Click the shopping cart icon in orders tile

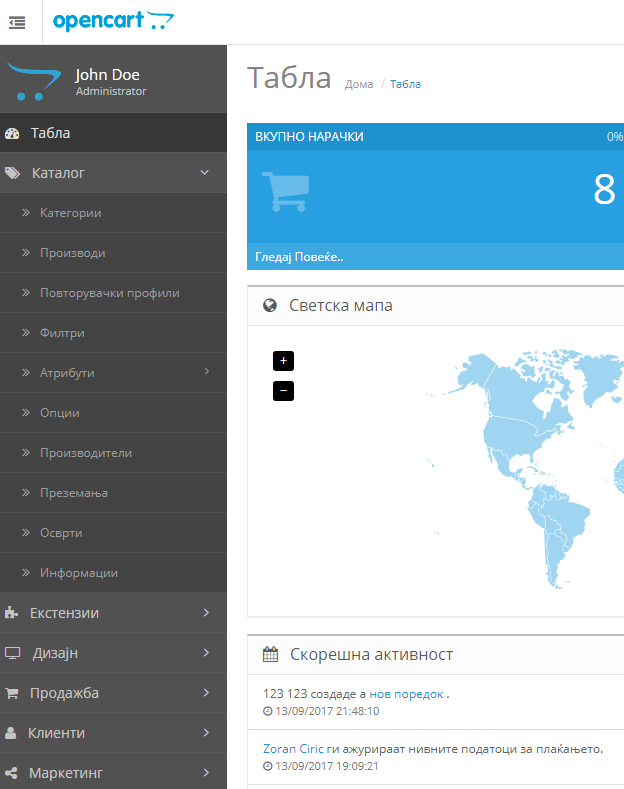tap(285, 191)
